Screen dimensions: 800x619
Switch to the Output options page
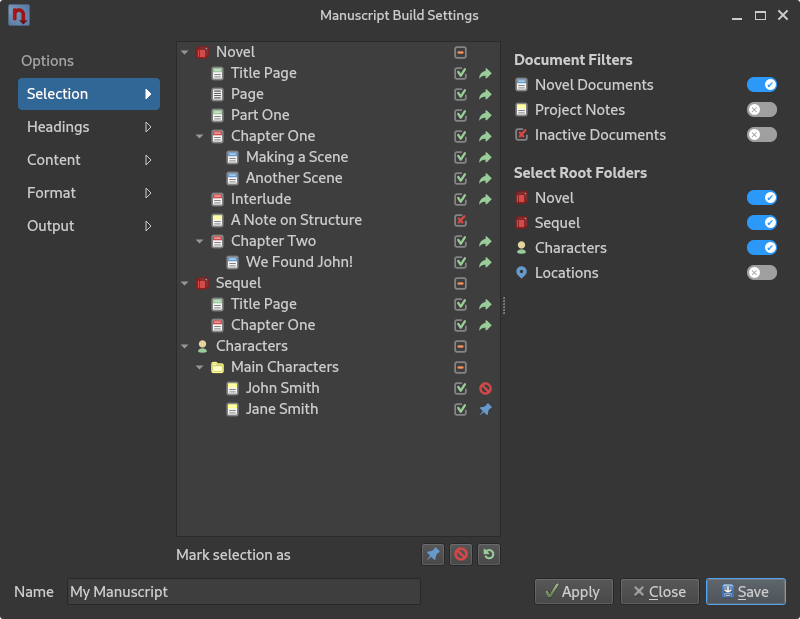(89, 226)
